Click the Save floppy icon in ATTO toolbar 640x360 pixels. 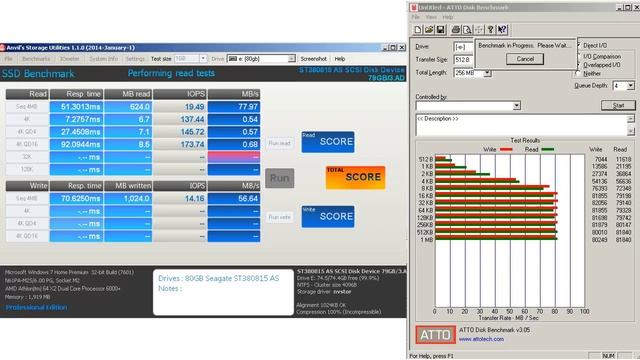(440, 29)
